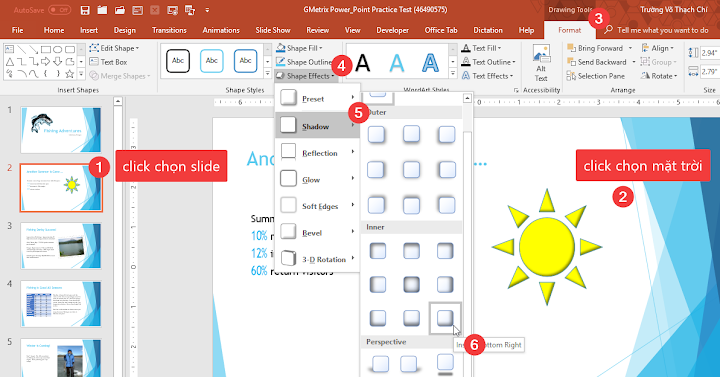Viewport: 720px width, 377px height.
Task: Select the yellow sun shape on slide
Action: pyautogui.click(x=546, y=247)
